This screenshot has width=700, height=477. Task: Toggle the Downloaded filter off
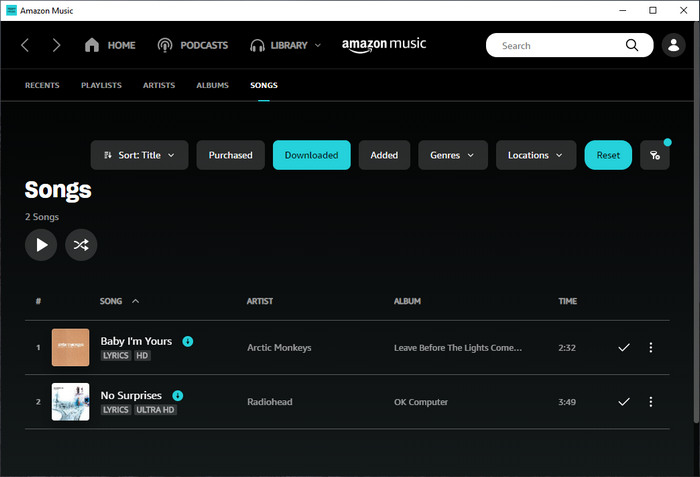coord(312,155)
